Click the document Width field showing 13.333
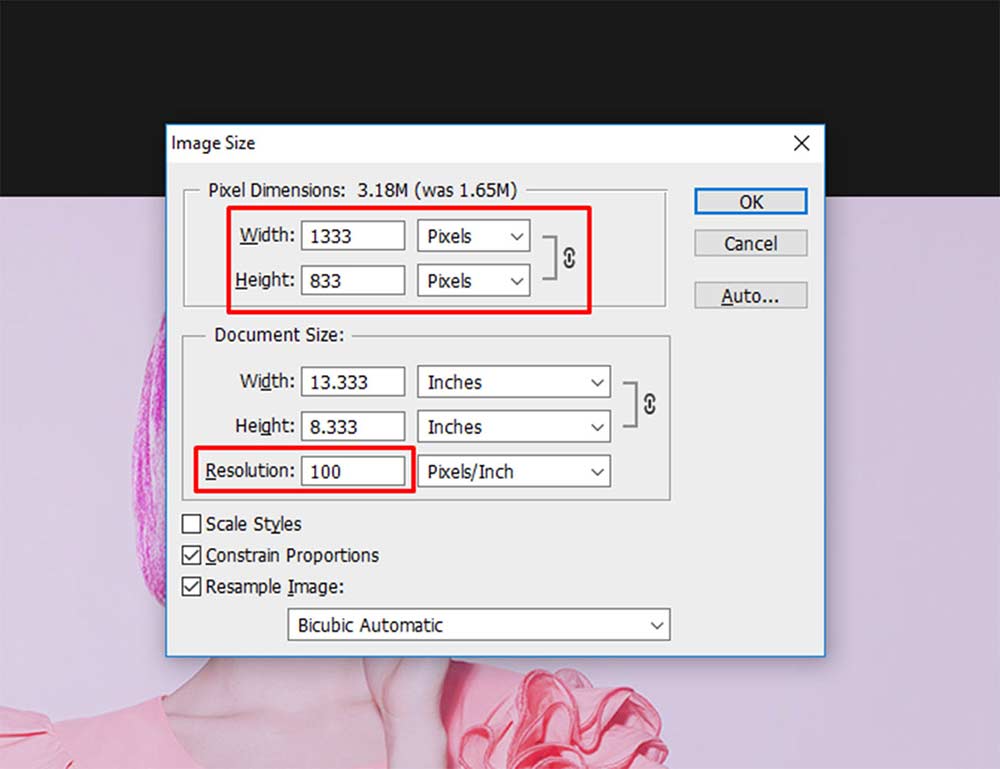1000x769 pixels. point(352,382)
